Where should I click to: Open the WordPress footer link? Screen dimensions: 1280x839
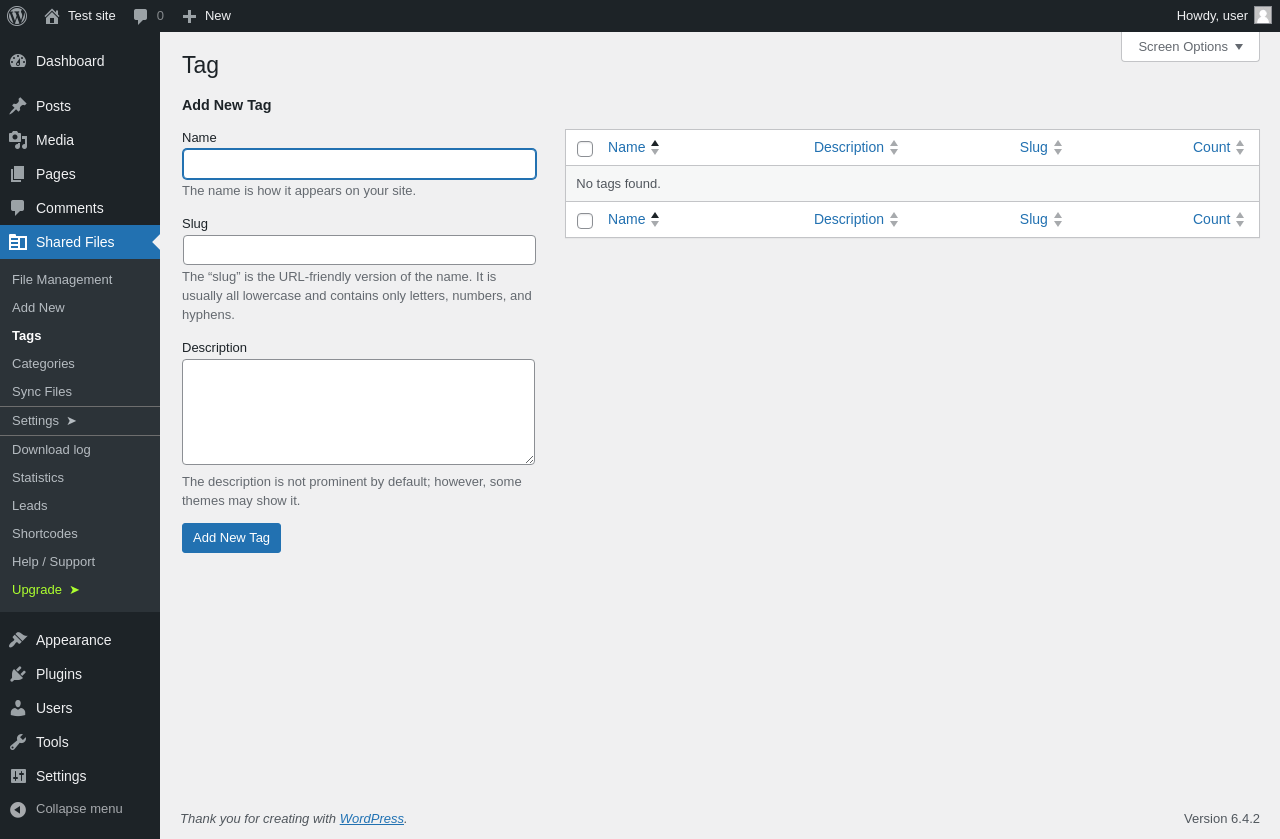click(371, 818)
